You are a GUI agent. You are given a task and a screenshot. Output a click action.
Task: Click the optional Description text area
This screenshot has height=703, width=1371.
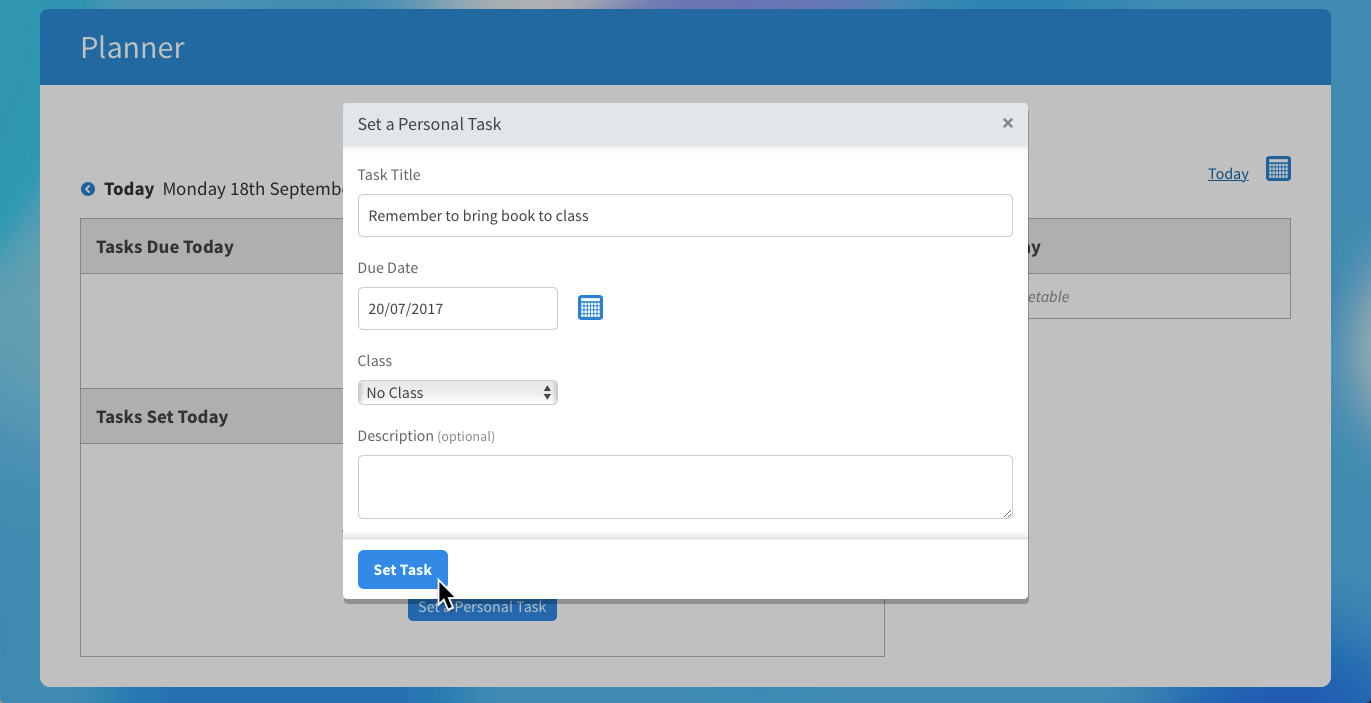click(685, 487)
